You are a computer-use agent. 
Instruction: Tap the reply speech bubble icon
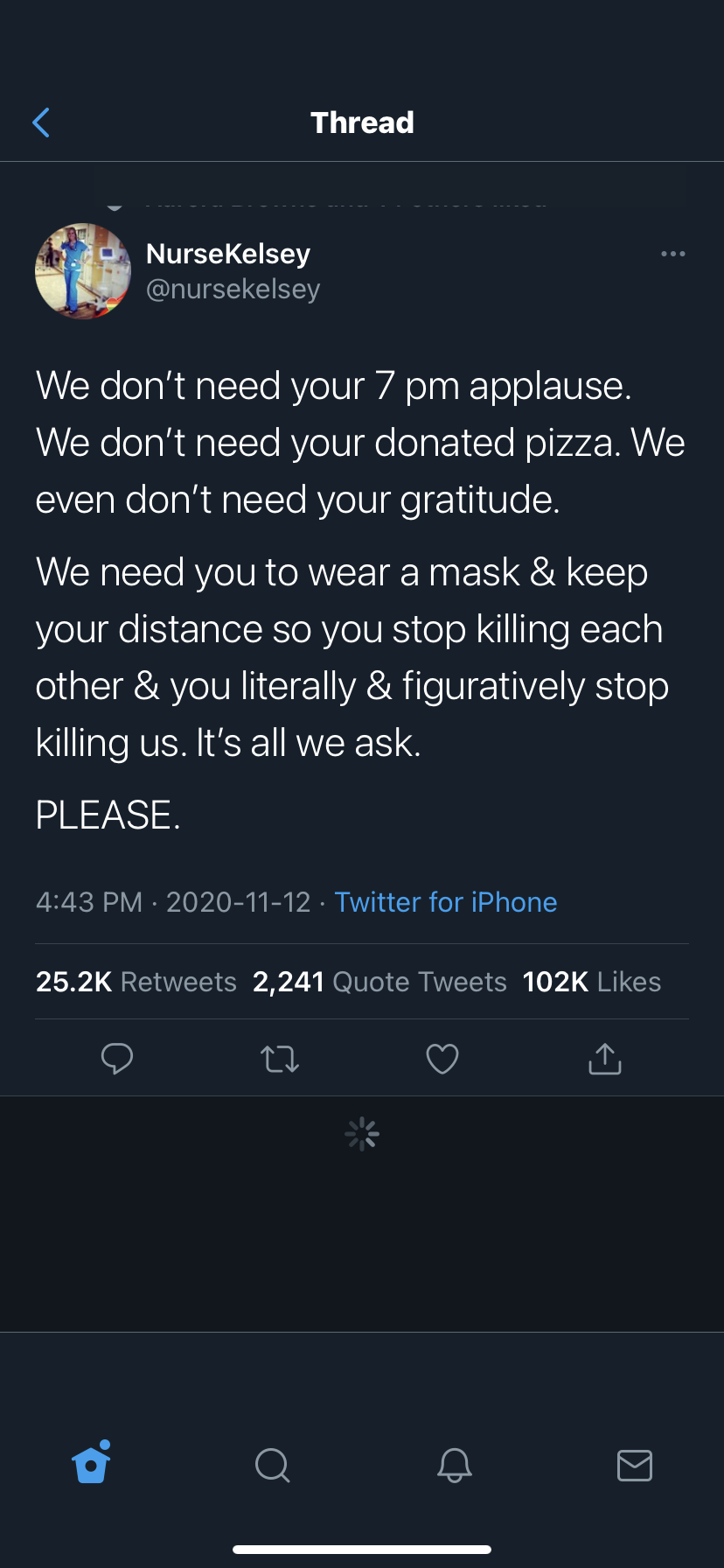(117, 1059)
